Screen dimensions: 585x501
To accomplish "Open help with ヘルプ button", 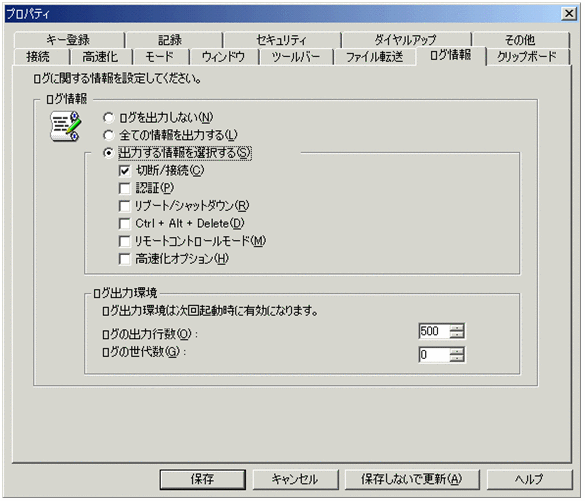I will (x=530, y=479).
